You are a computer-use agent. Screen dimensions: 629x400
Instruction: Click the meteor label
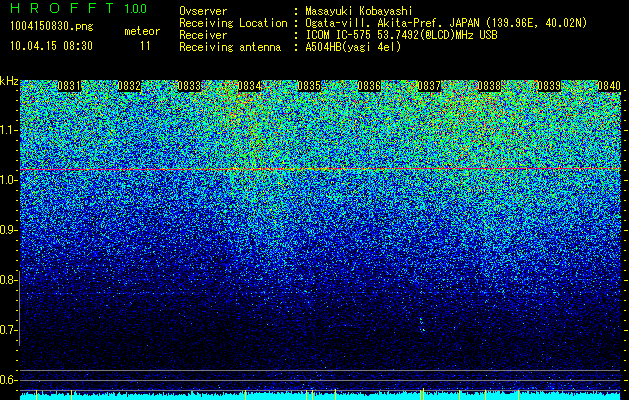tap(142, 31)
